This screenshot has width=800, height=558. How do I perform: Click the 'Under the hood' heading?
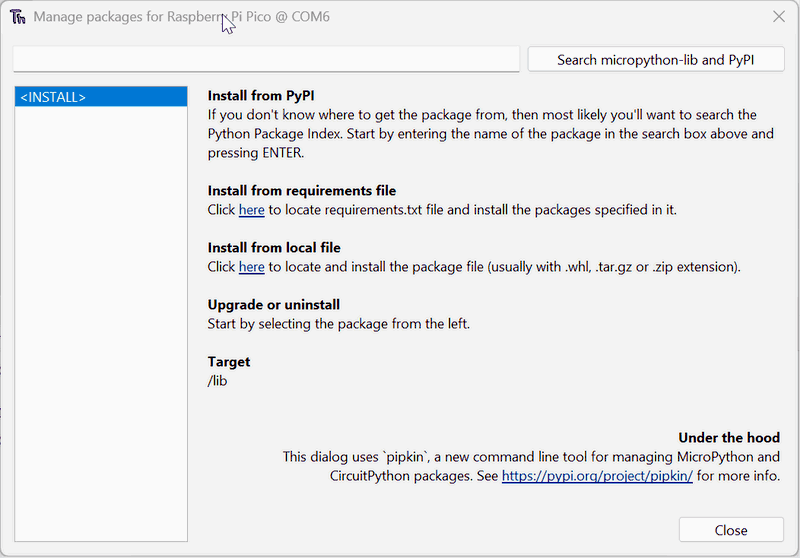click(x=729, y=438)
